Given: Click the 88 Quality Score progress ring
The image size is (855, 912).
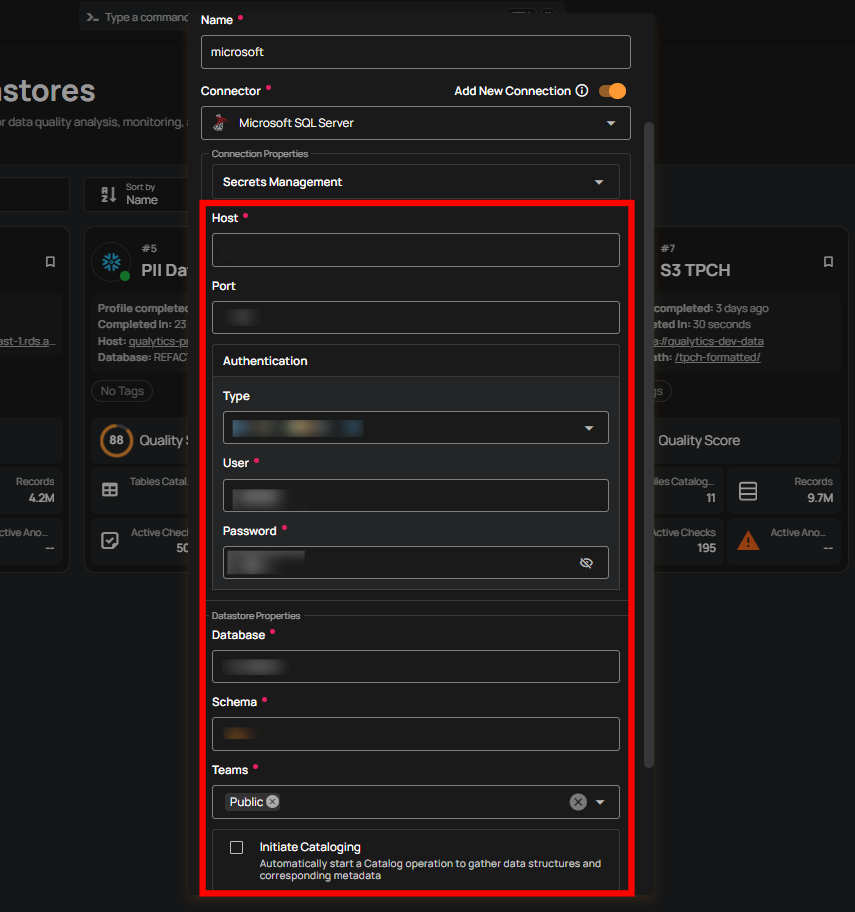Looking at the screenshot, I should pyautogui.click(x=117, y=440).
